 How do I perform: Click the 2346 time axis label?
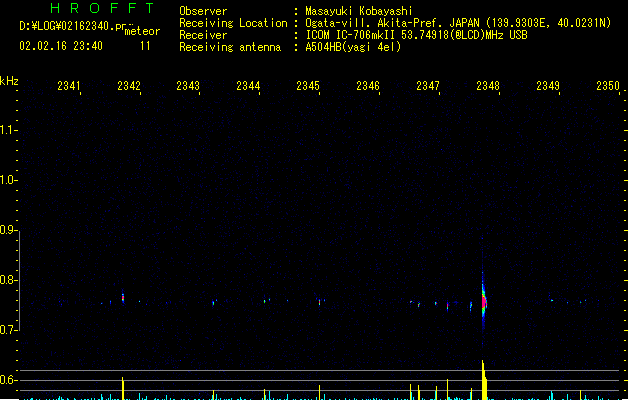(x=368, y=86)
